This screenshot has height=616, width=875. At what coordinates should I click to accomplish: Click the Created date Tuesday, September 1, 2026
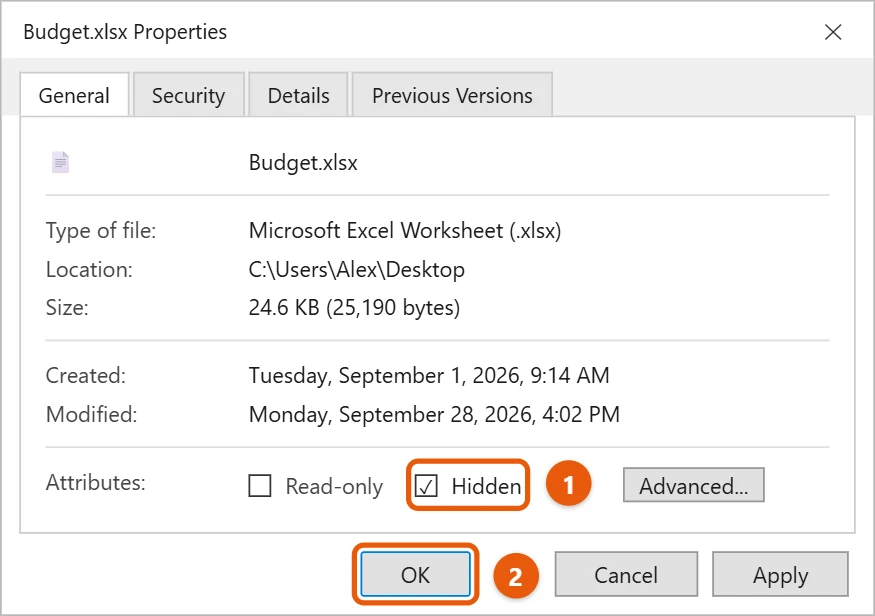click(429, 375)
